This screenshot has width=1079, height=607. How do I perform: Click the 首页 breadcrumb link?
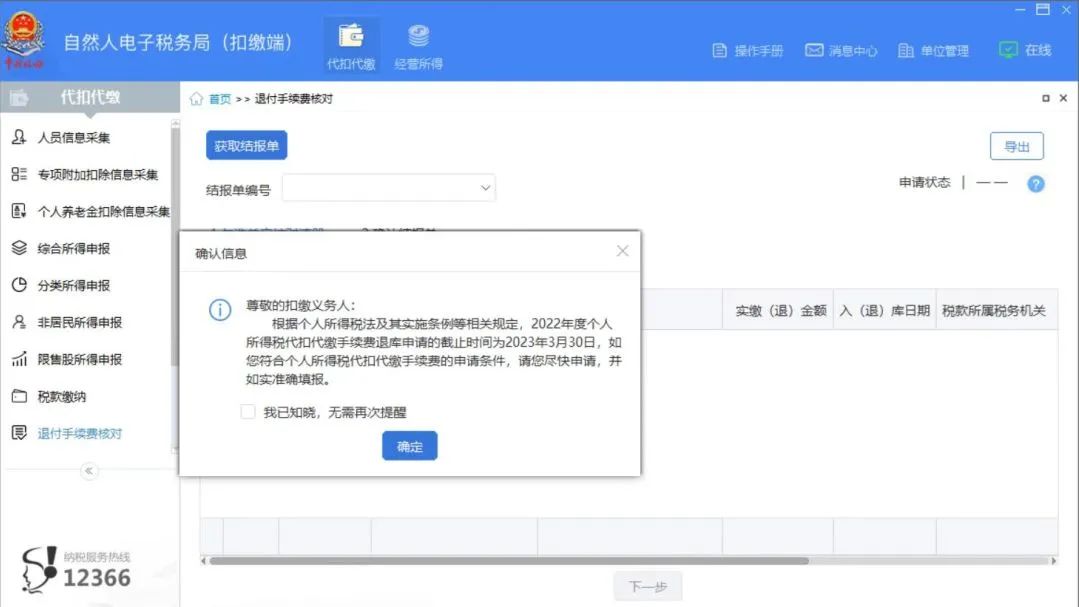(x=220, y=99)
